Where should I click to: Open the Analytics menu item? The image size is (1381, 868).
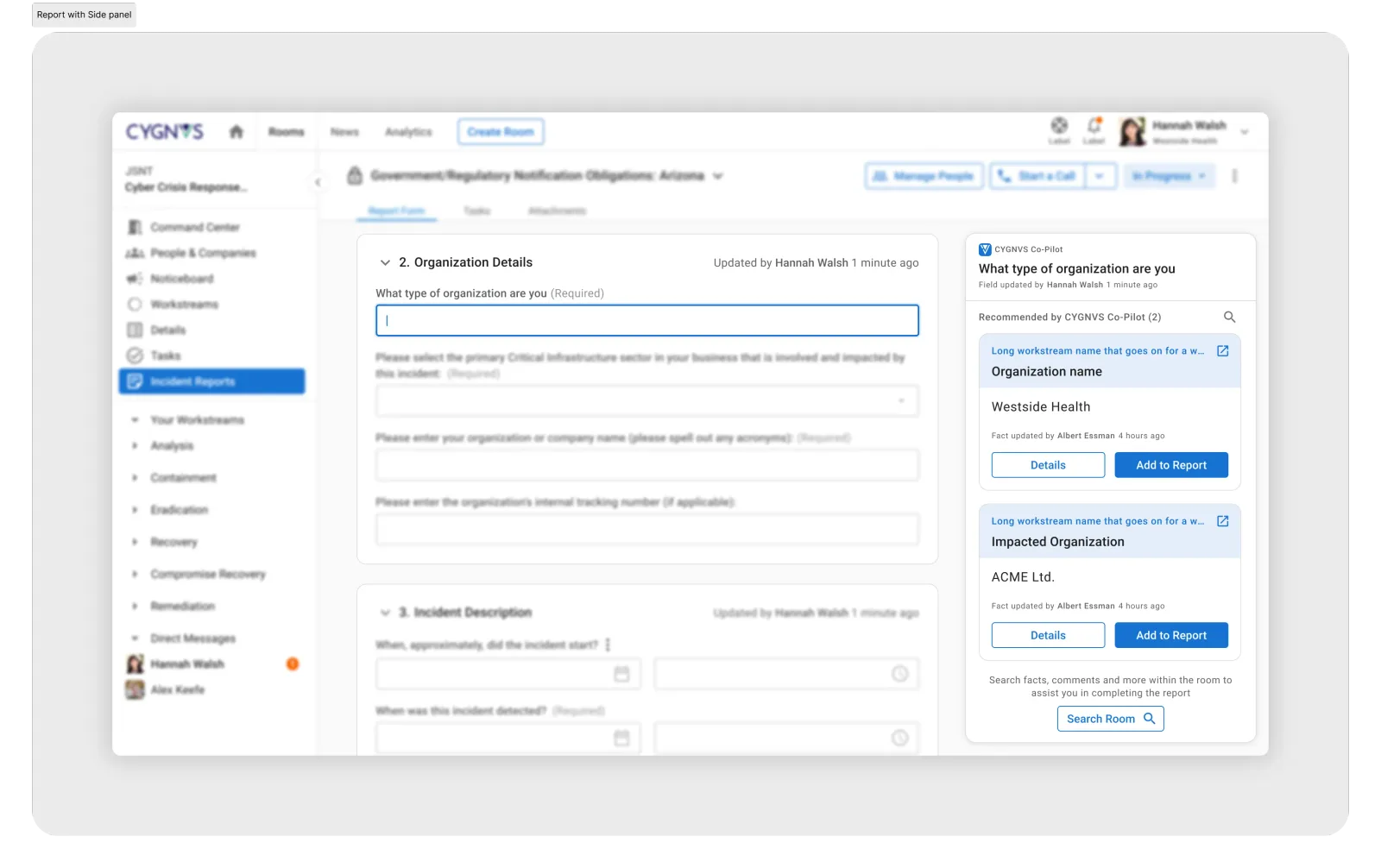(408, 132)
